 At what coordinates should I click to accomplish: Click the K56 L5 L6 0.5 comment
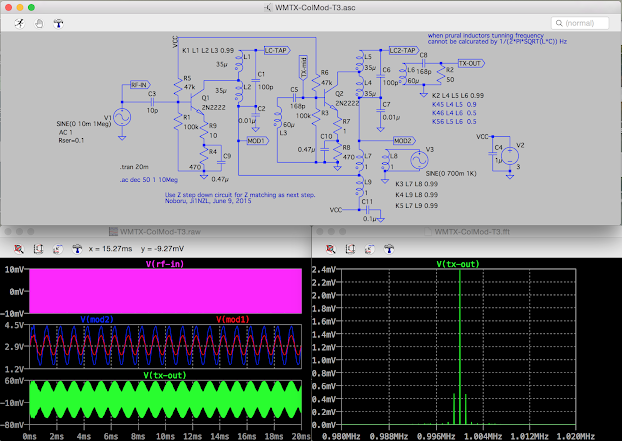tap(454, 122)
